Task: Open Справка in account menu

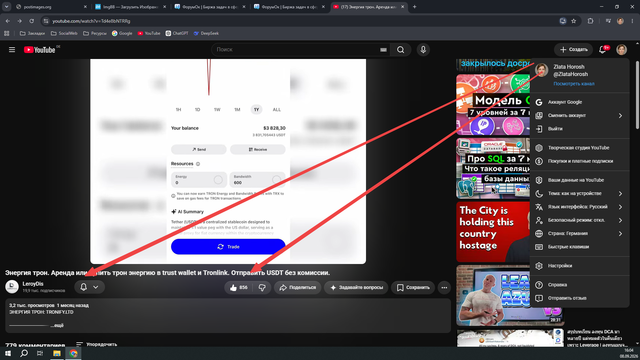Action: pyautogui.click(x=580, y=285)
